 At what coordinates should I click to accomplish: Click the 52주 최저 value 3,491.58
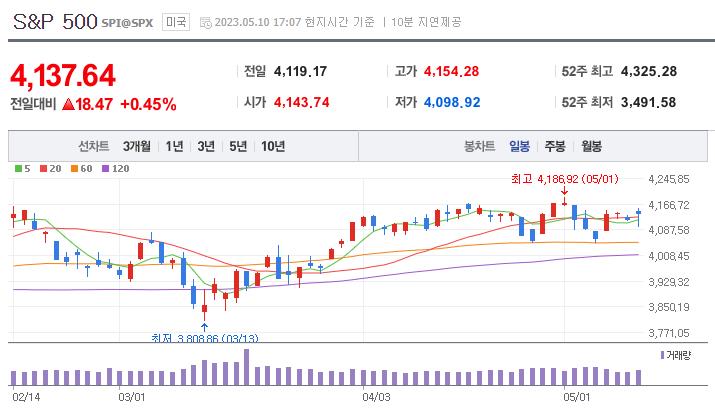[648, 102]
